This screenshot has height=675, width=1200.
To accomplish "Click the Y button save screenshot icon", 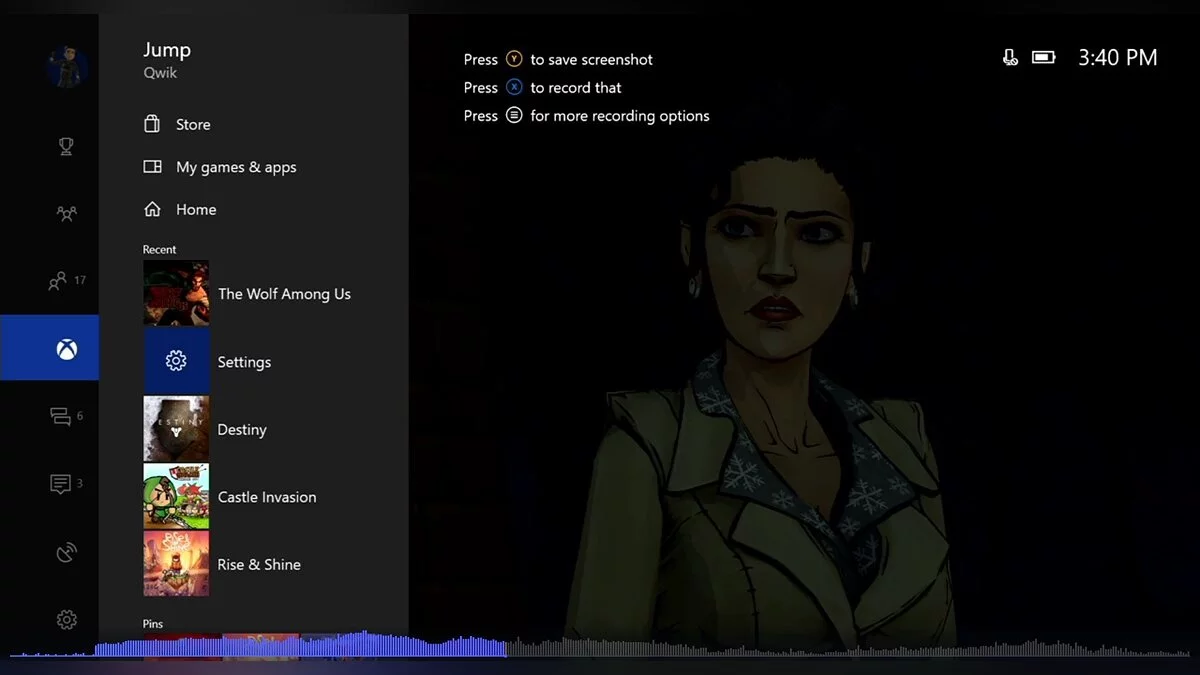I will click(x=514, y=59).
